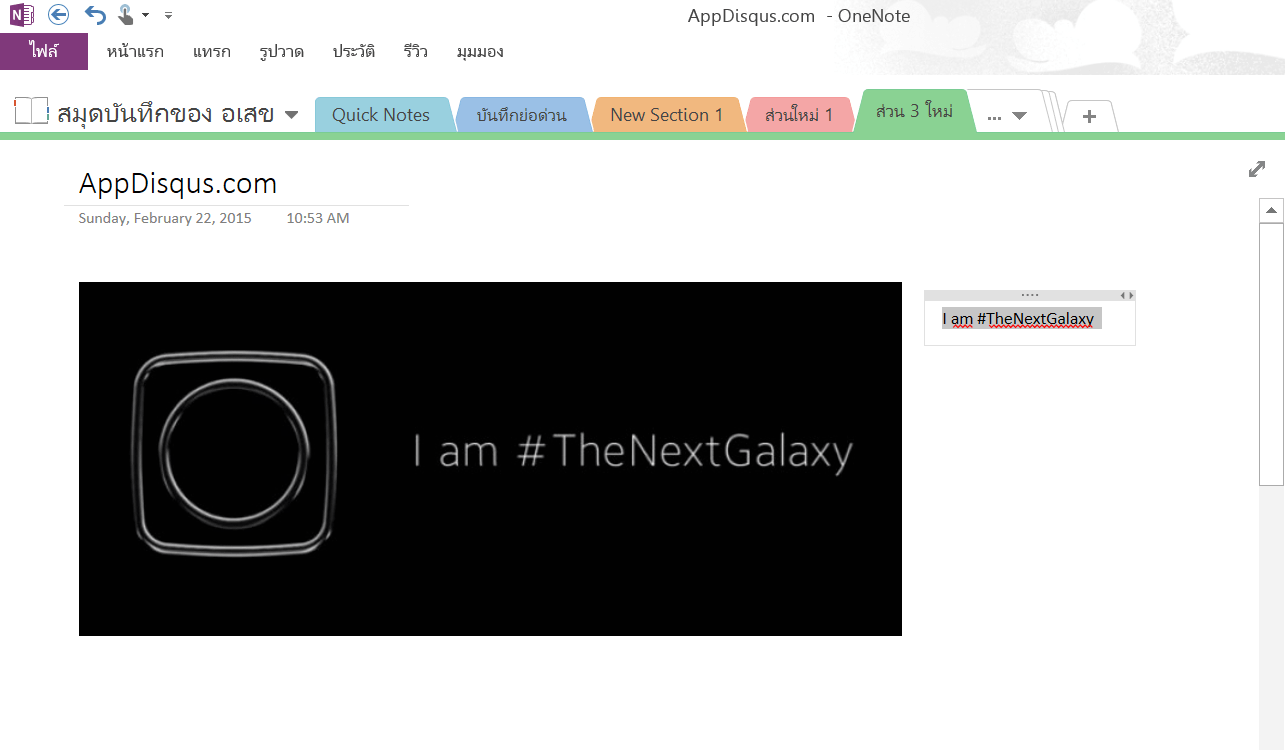The height and width of the screenshot is (750, 1285).
Task: Click the notebook book icon
Action: click(x=31, y=111)
